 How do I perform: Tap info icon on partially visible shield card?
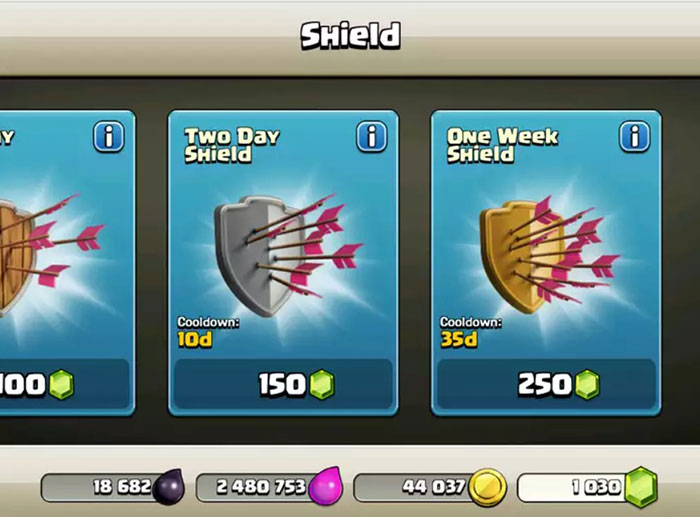coord(108,137)
